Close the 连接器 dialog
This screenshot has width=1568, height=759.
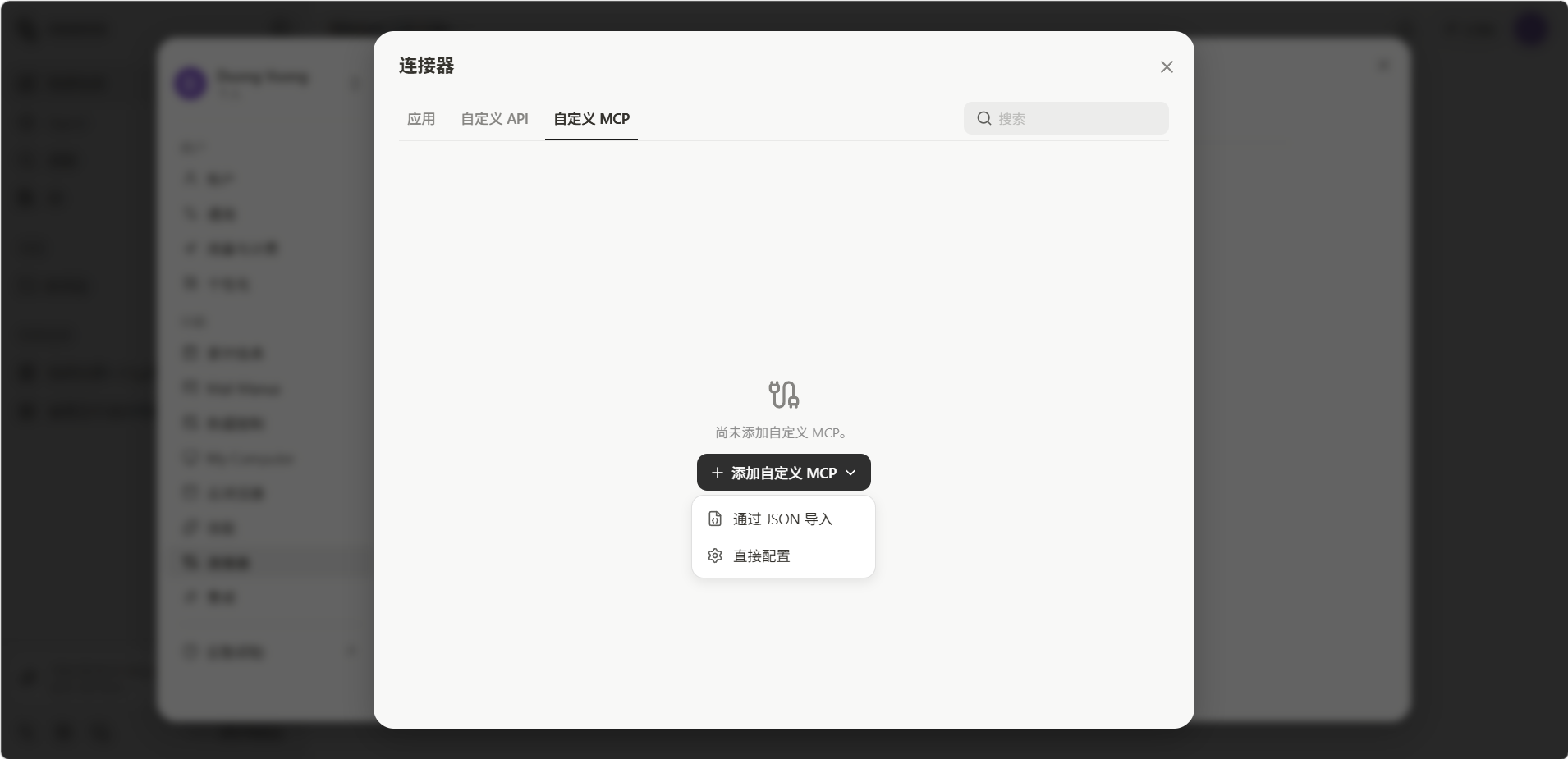[x=1167, y=67]
